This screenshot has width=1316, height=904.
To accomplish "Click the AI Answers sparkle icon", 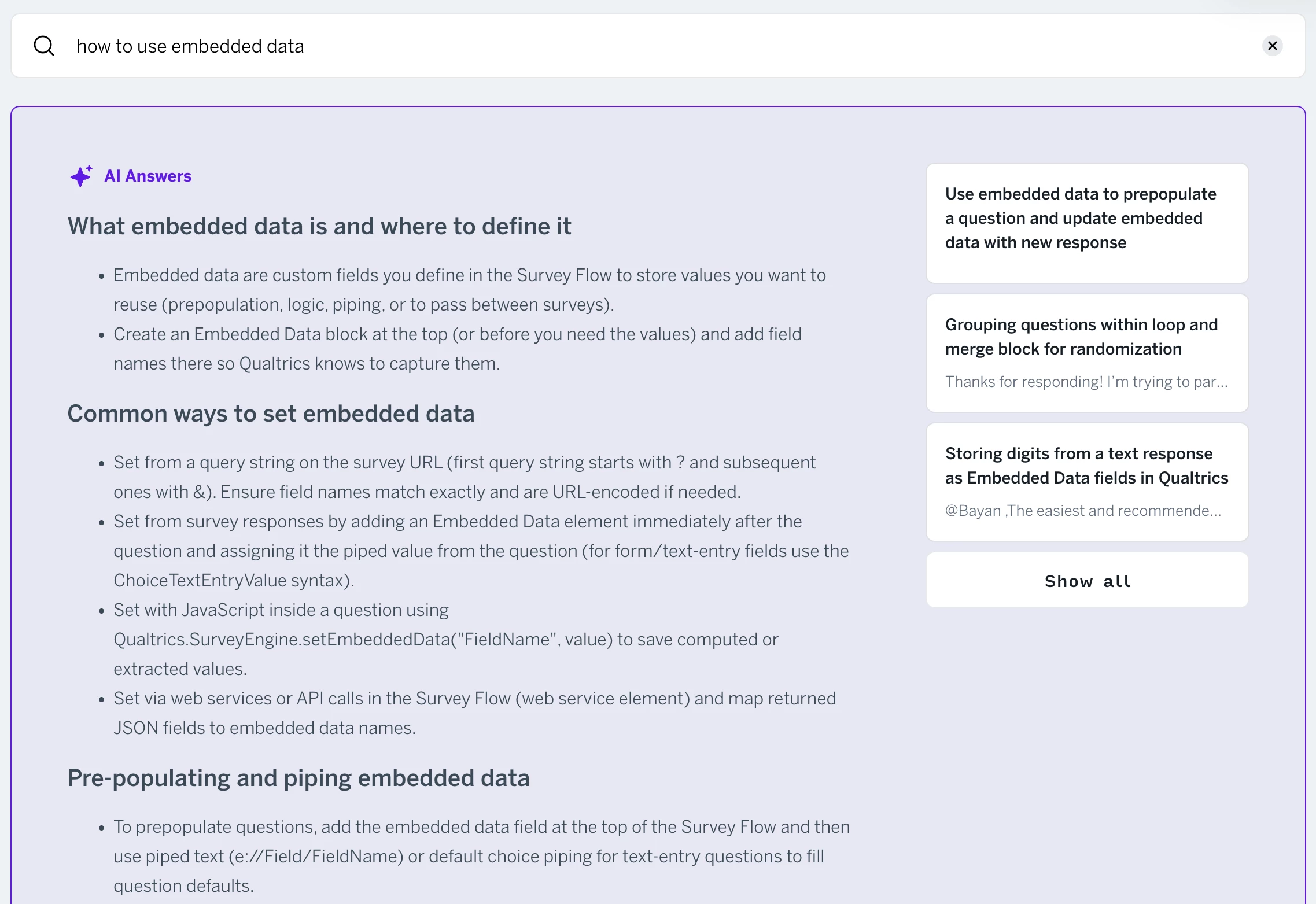I will [81, 176].
